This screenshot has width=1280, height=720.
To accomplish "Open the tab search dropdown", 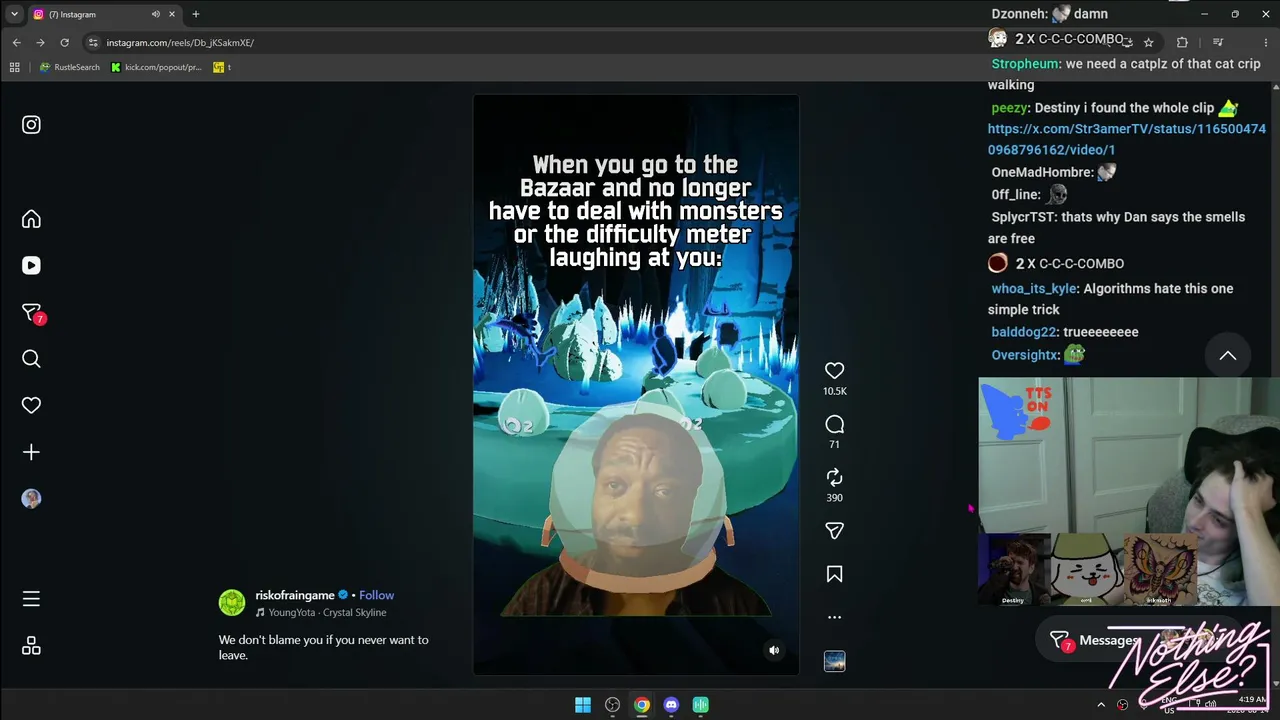I will pos(14,14).
